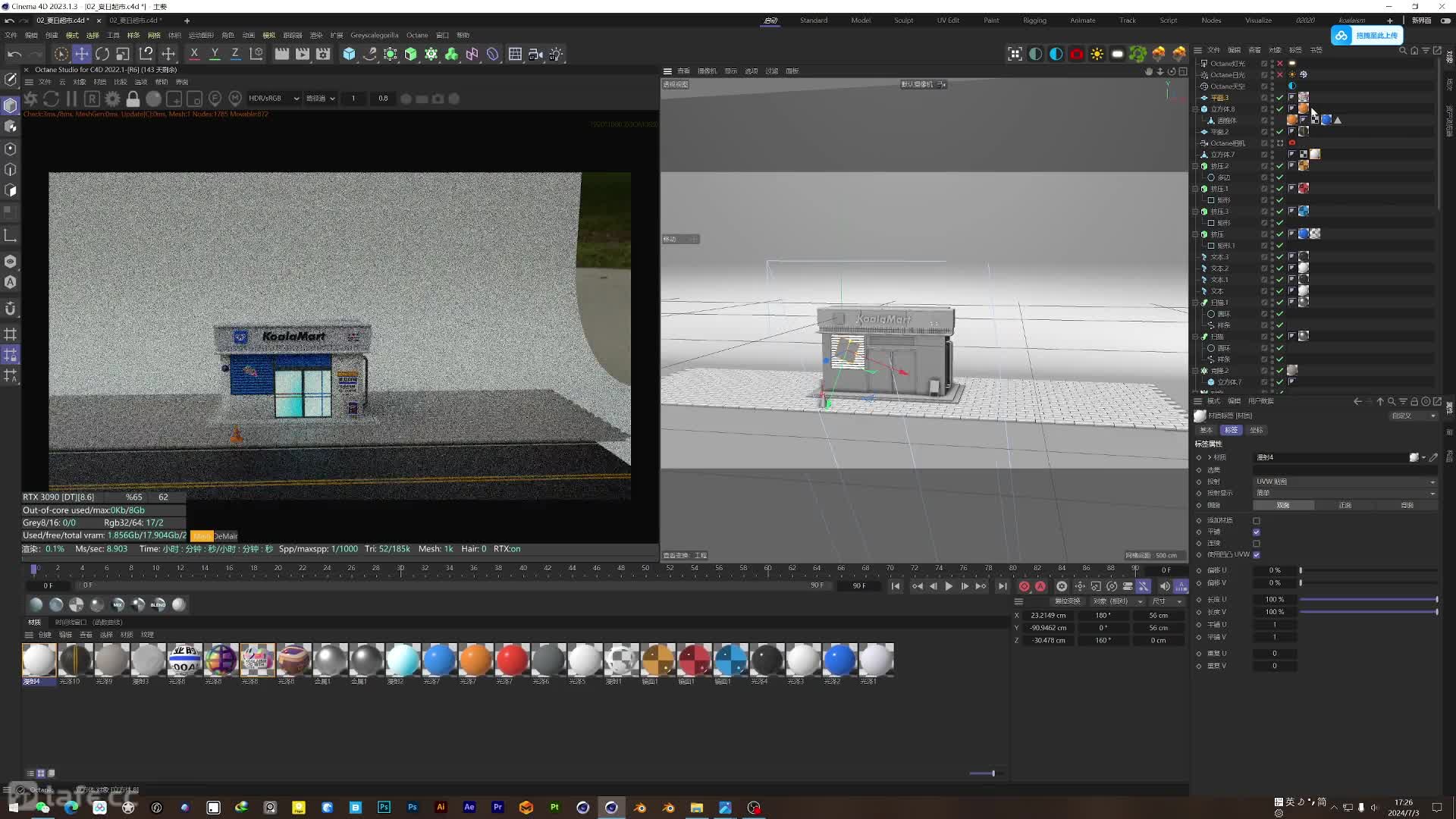Toggle X axis lock
The width and height of the screenshot is (1456, 819).
(x=194, y=54)
